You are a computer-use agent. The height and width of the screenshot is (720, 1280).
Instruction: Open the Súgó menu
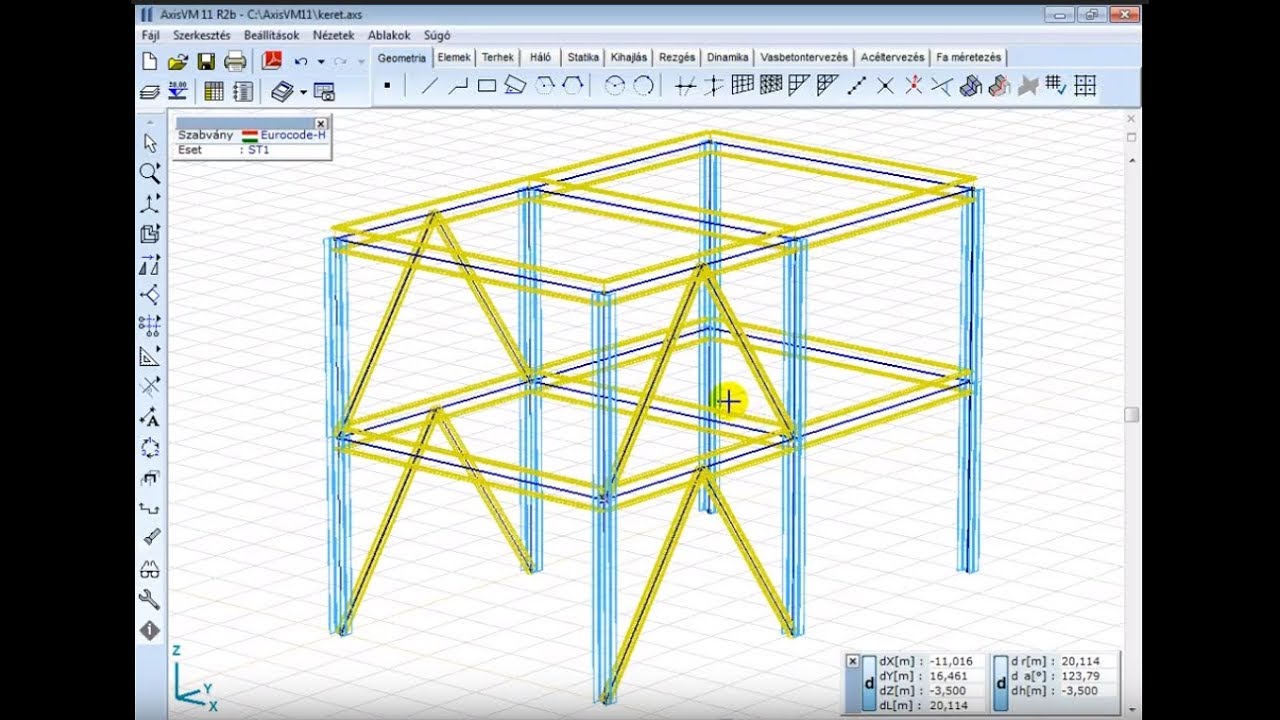[x=437, y=35]
